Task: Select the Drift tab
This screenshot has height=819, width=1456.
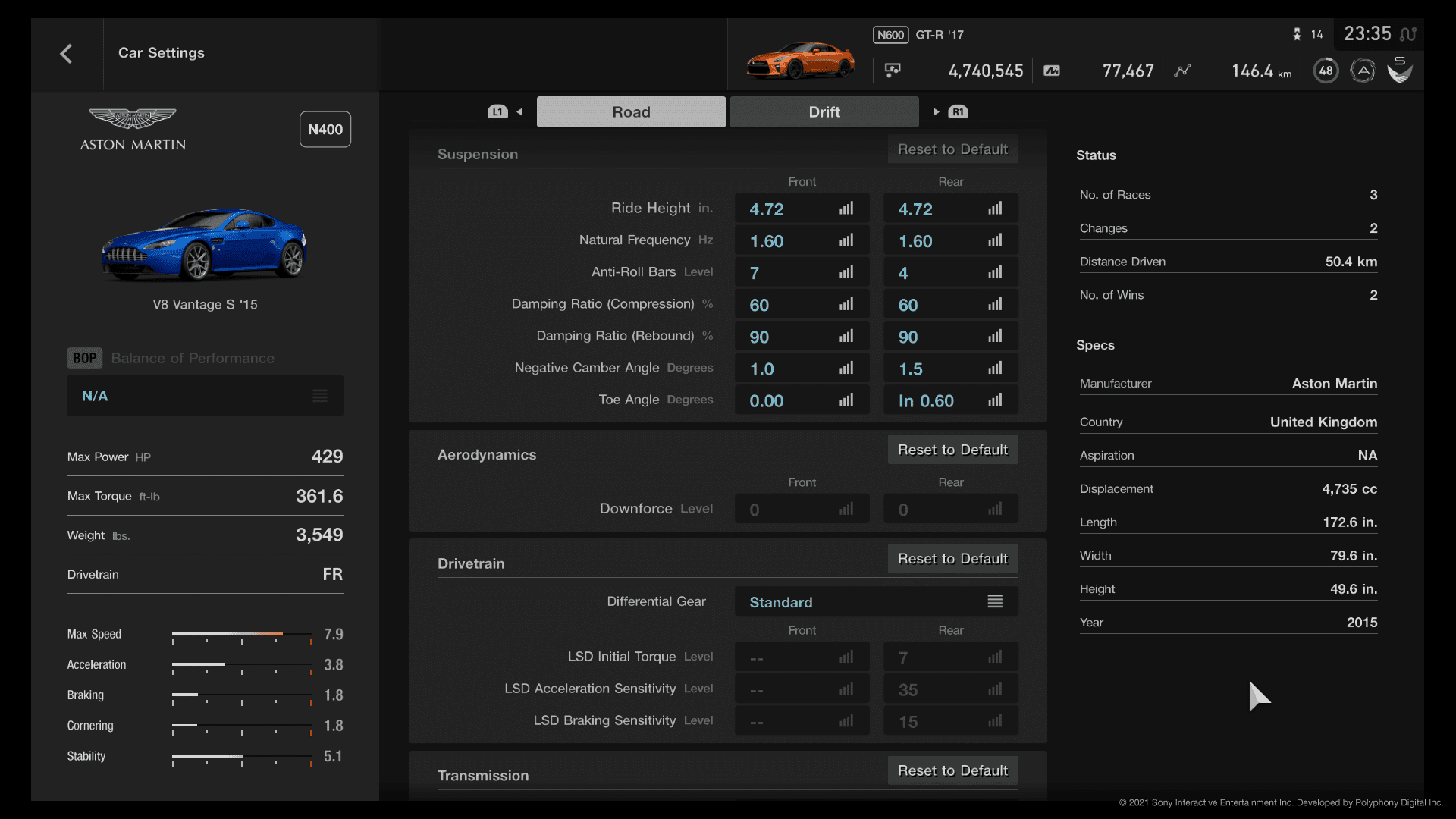Action: pos(824,111)
